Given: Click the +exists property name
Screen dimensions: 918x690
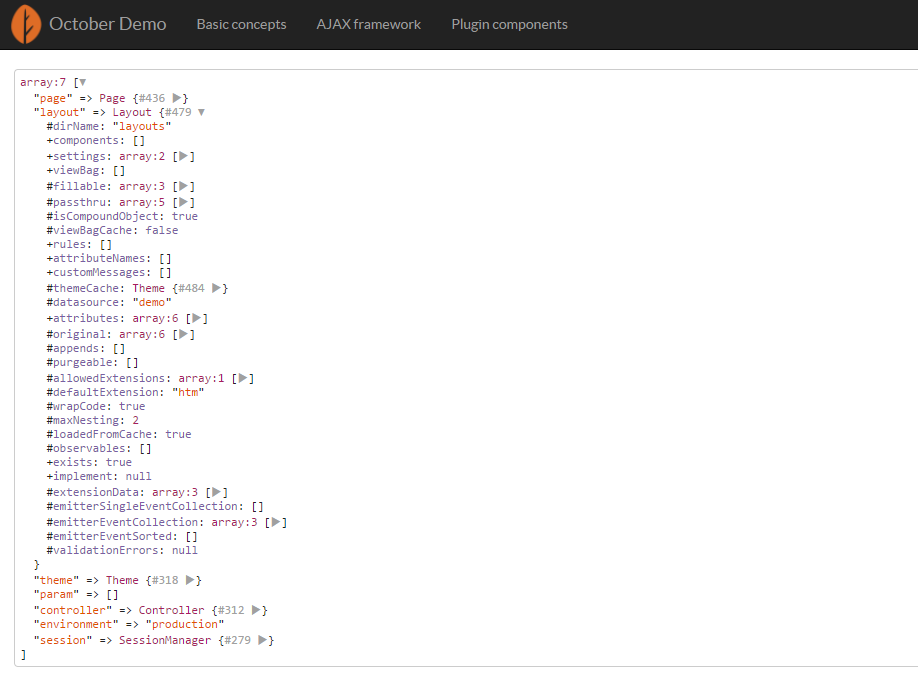Looking at the screenshot, I should click(73, 462).
